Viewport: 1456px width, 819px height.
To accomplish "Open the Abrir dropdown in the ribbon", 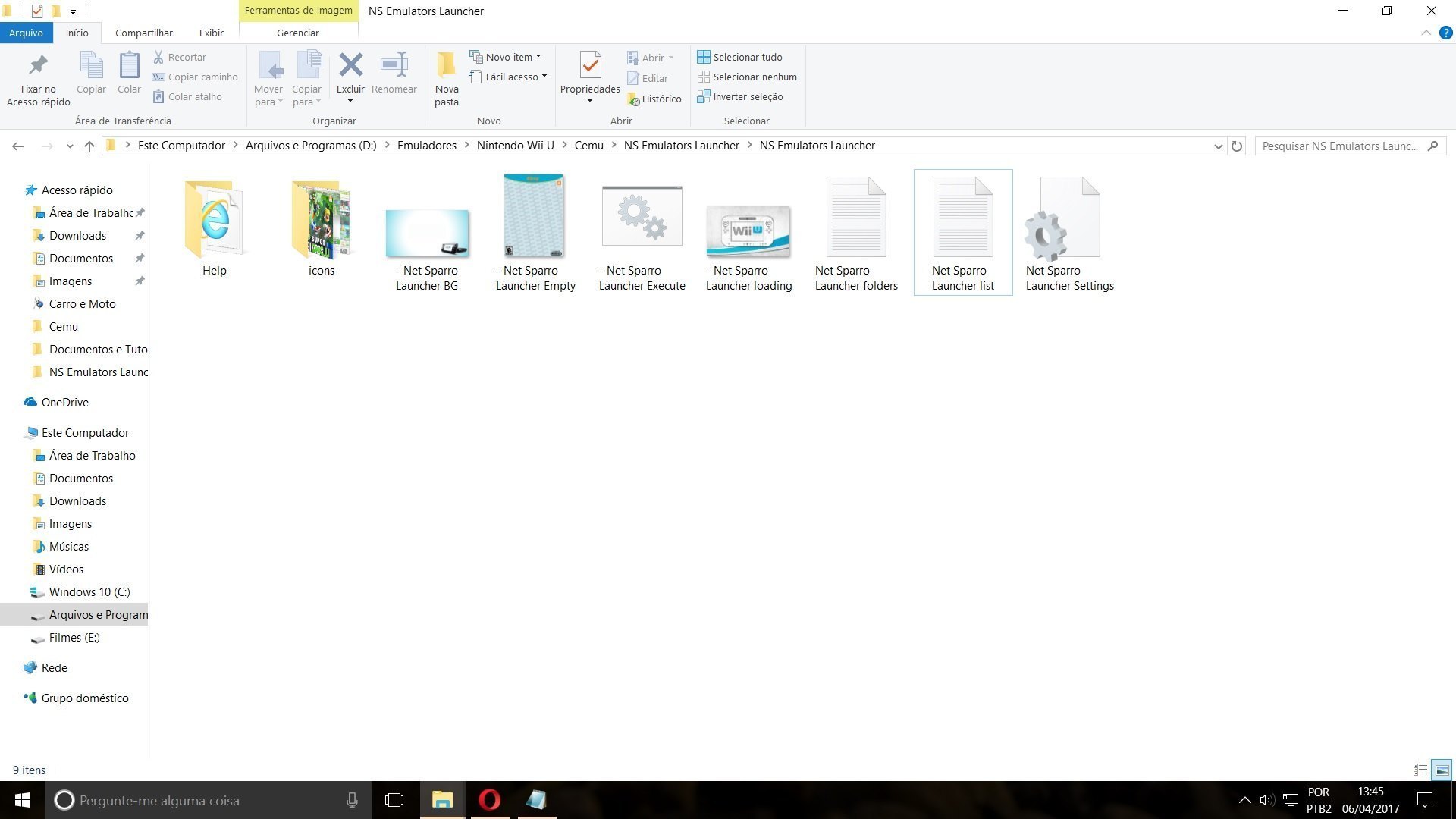I will (651, 58).
